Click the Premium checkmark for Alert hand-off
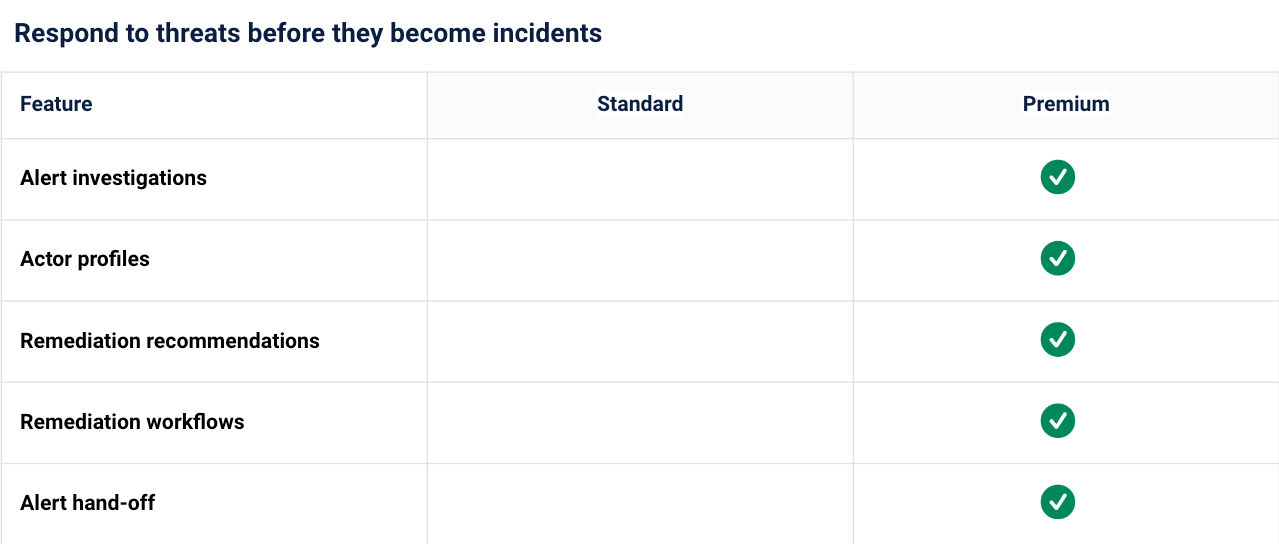This screenshot has width=1279, height=544. tap(1057, 501)
